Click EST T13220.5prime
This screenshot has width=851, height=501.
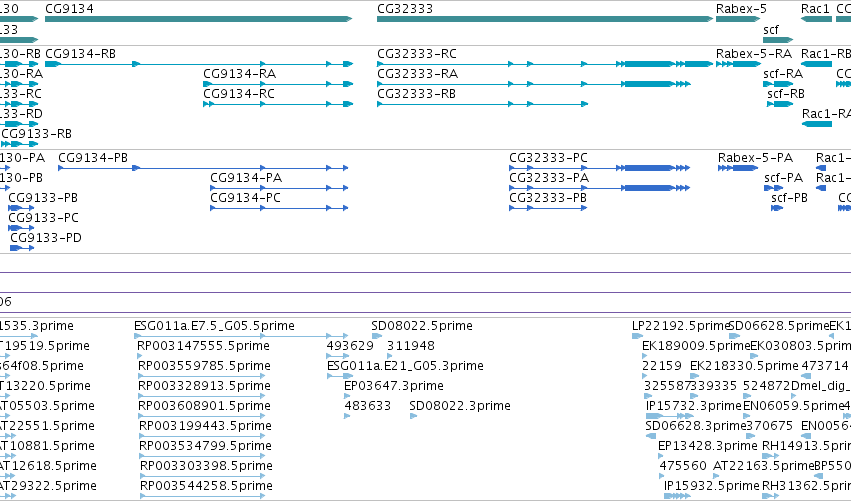point(45,386)
